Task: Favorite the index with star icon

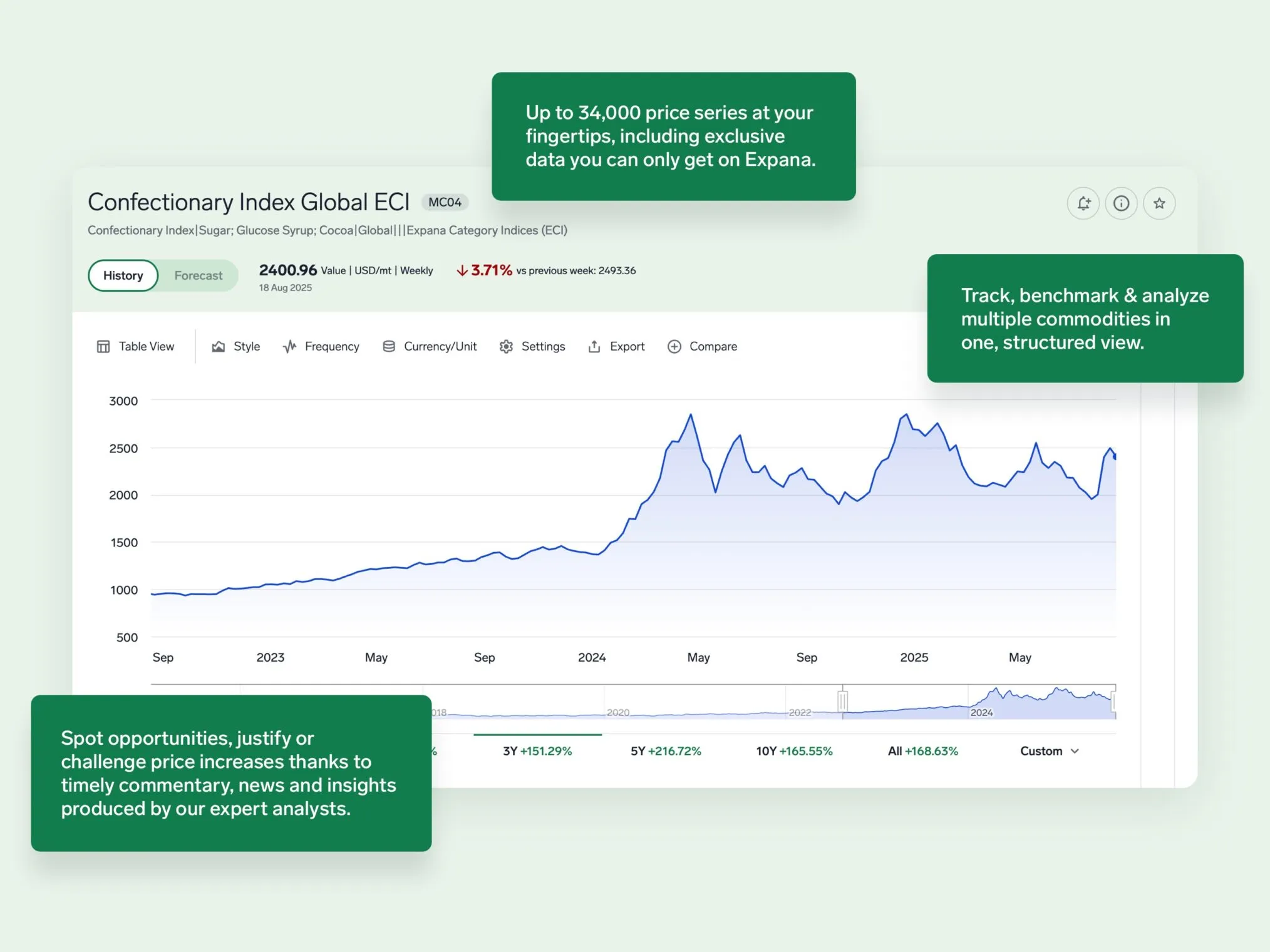Action: pyautogui.click(x=1159, y=203)
